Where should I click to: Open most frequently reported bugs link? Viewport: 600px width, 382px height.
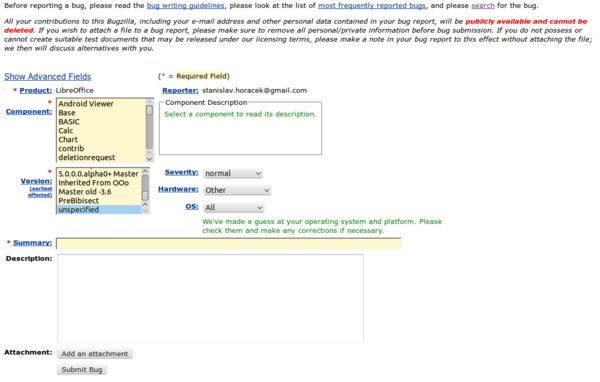coord(372,6)
